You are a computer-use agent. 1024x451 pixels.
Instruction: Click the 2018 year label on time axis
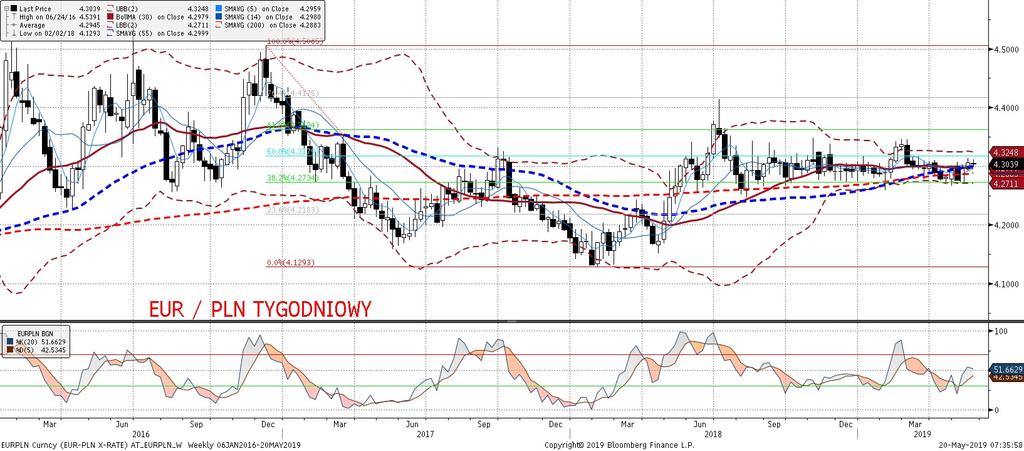tap(714, 433)
